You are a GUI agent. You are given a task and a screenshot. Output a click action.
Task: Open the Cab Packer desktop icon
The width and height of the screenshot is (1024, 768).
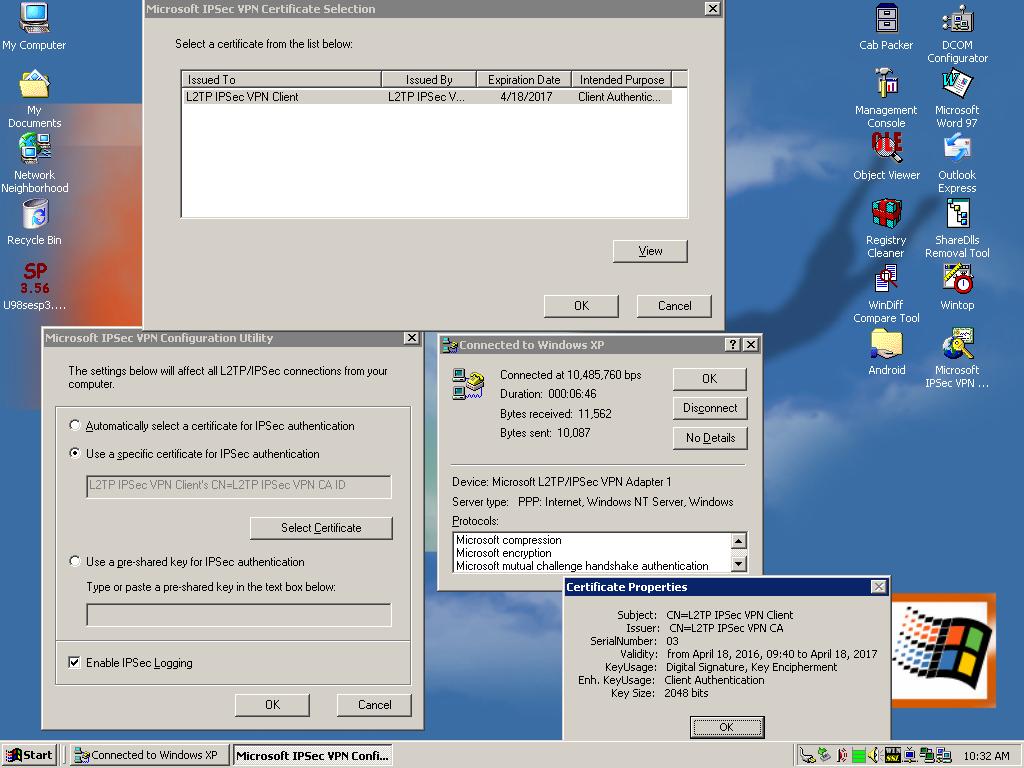[885, 20]
